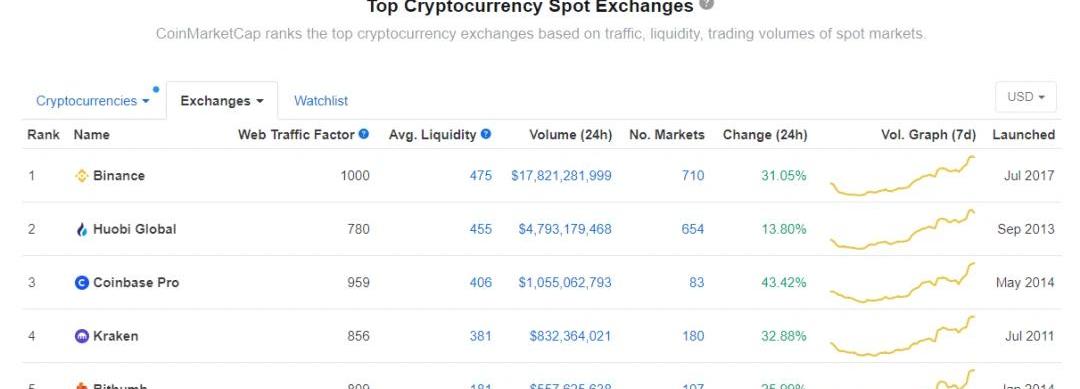Image resolution: width=1080 pixels, height=389 pixels.
Task: View Coinbase Pro 7d volume graph
Action: click(x=903, y=282)
